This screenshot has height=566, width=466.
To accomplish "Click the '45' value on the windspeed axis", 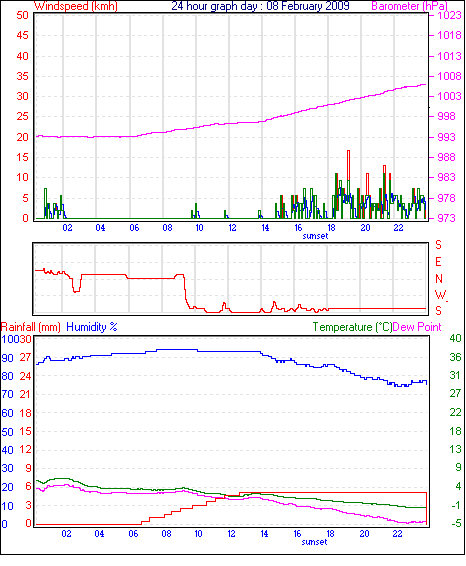I will point(22,36).
